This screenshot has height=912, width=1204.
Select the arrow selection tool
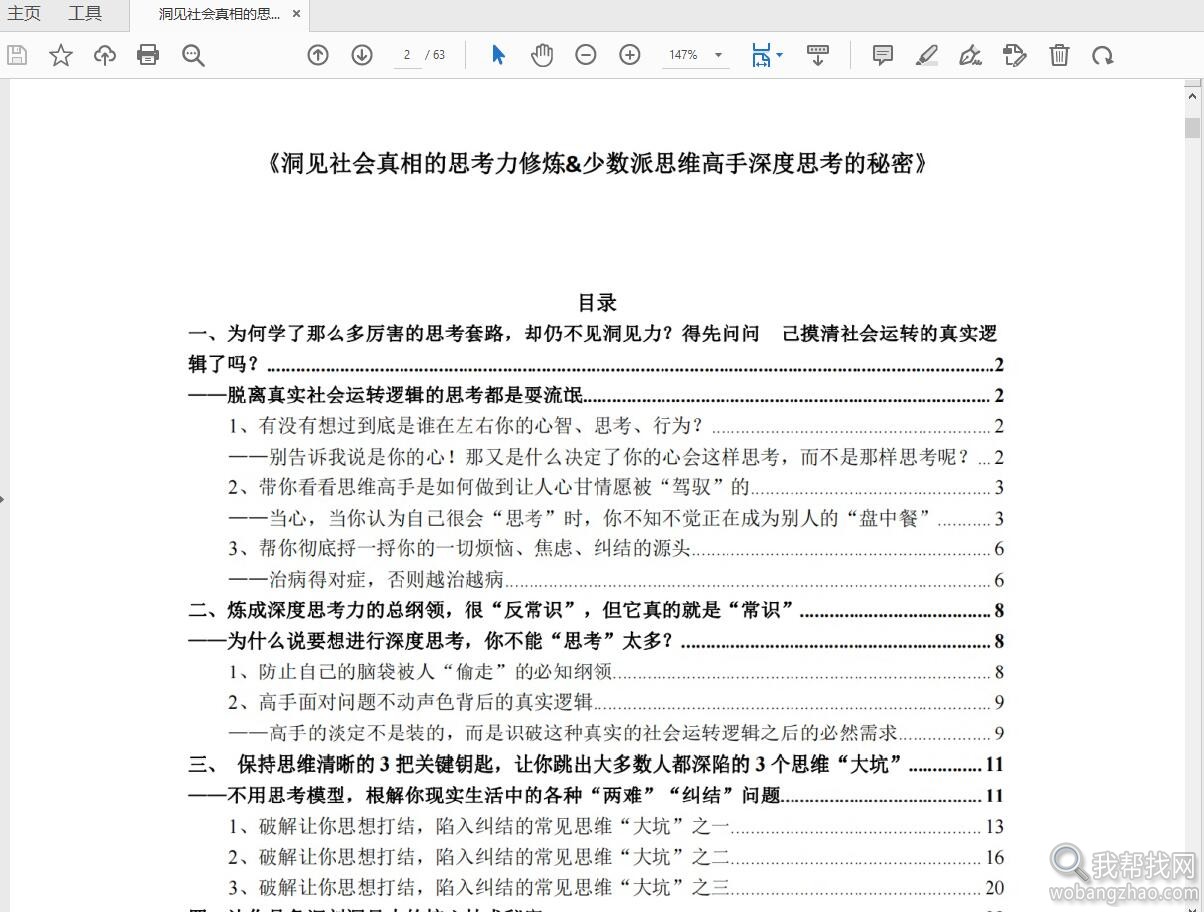tap(498, 55)
